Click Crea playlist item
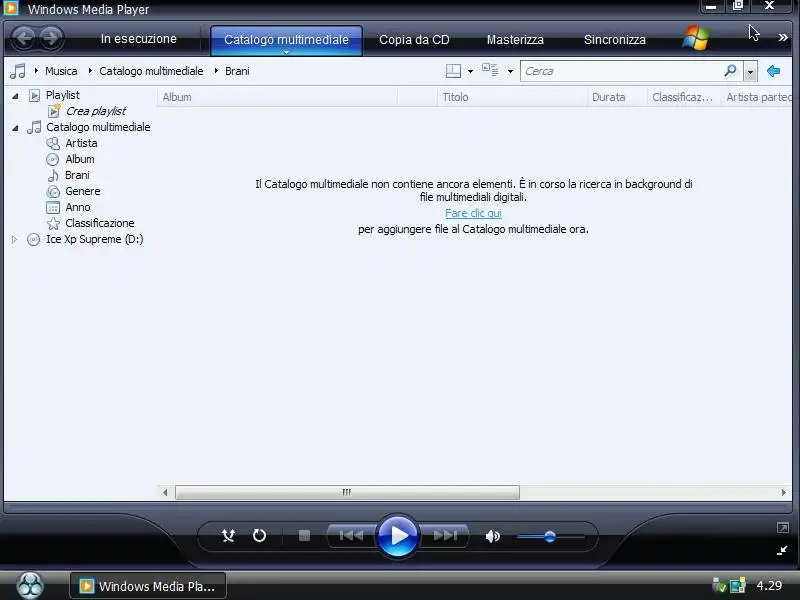 (x=95, y=111)
